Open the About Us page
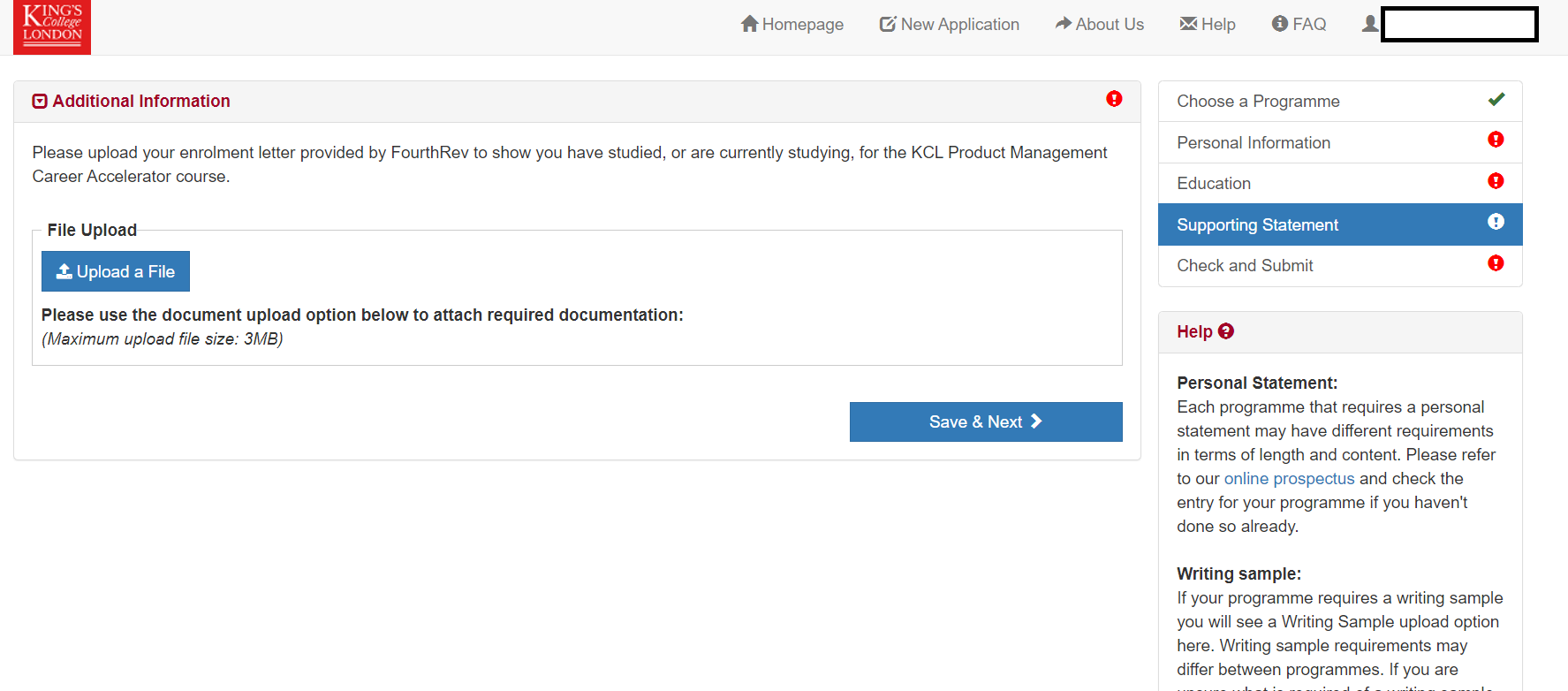 pyautogui.click(x=1099, y=25)
